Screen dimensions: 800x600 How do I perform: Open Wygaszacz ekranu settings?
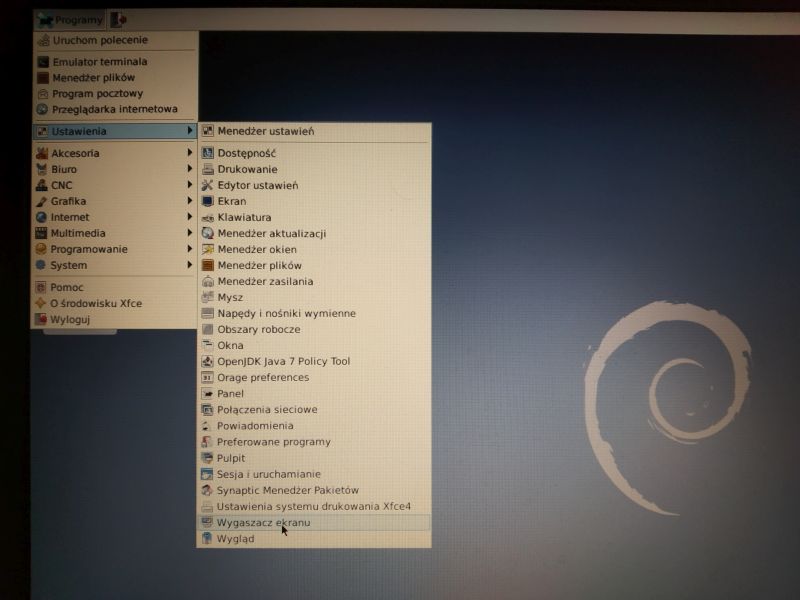tap(263, 522)
